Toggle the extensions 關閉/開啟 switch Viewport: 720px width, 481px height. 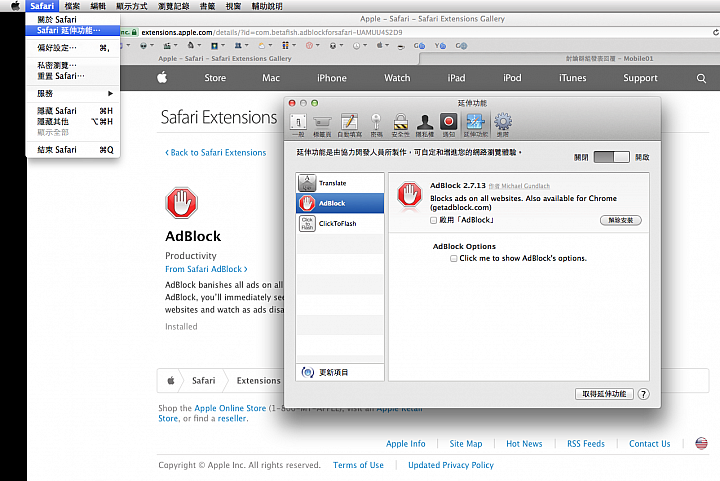coord(611,157)
